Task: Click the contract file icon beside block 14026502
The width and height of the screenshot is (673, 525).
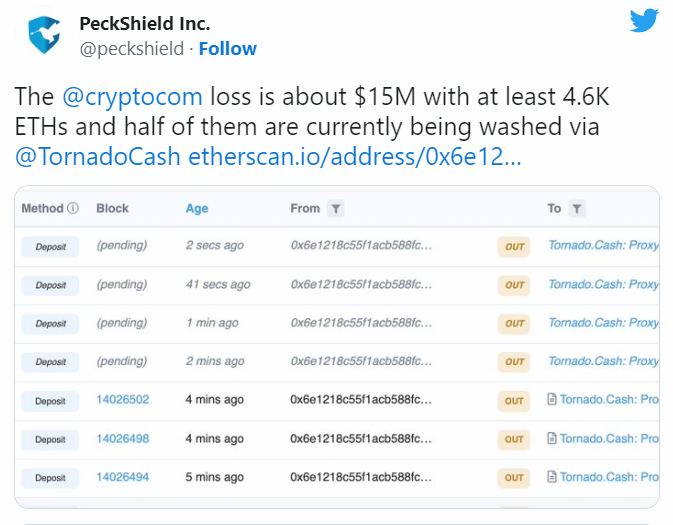Action: coord(552,400)
